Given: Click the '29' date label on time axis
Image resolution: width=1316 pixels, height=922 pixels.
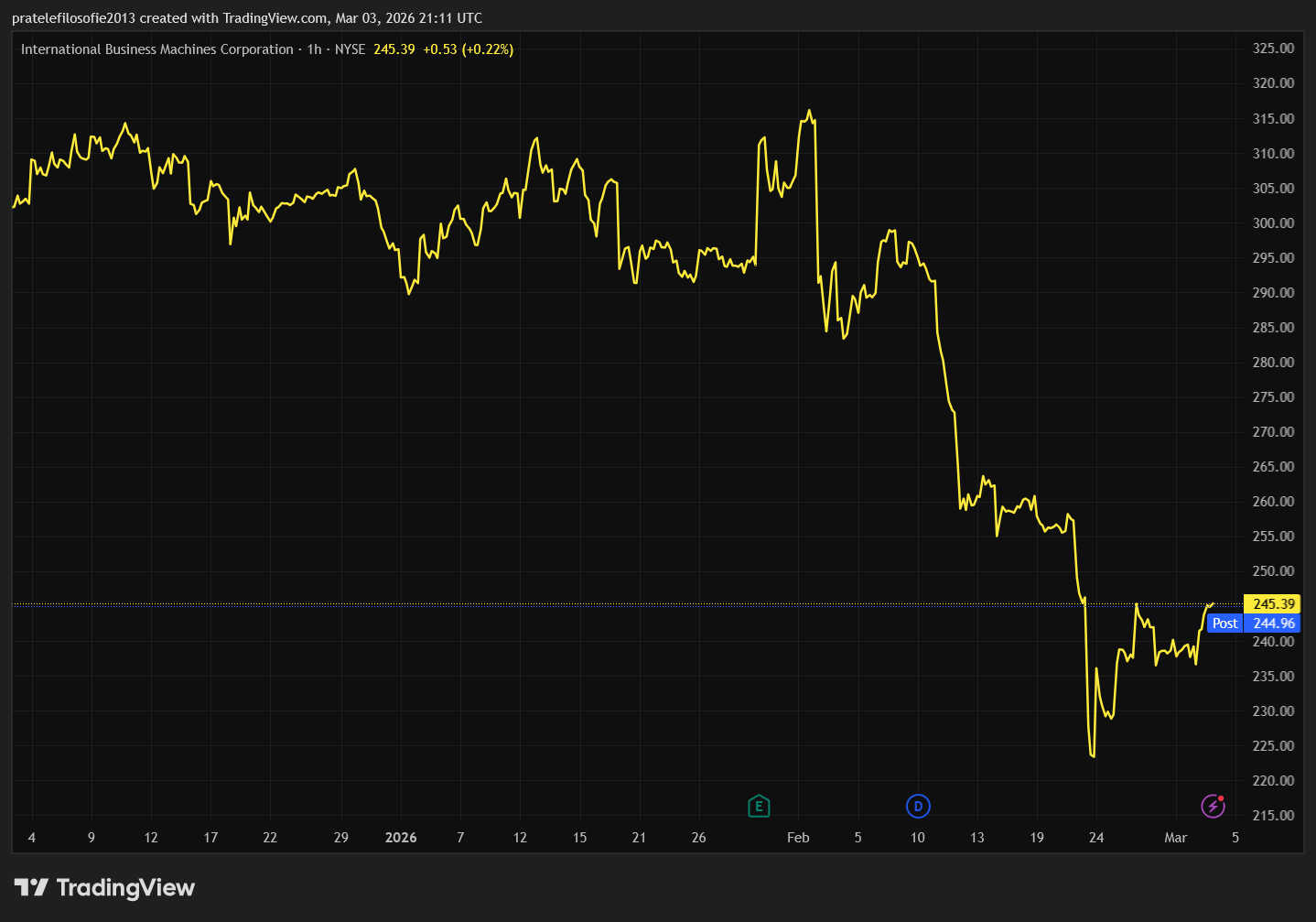Looking at the screenshot, I should (x=341, y=838).
